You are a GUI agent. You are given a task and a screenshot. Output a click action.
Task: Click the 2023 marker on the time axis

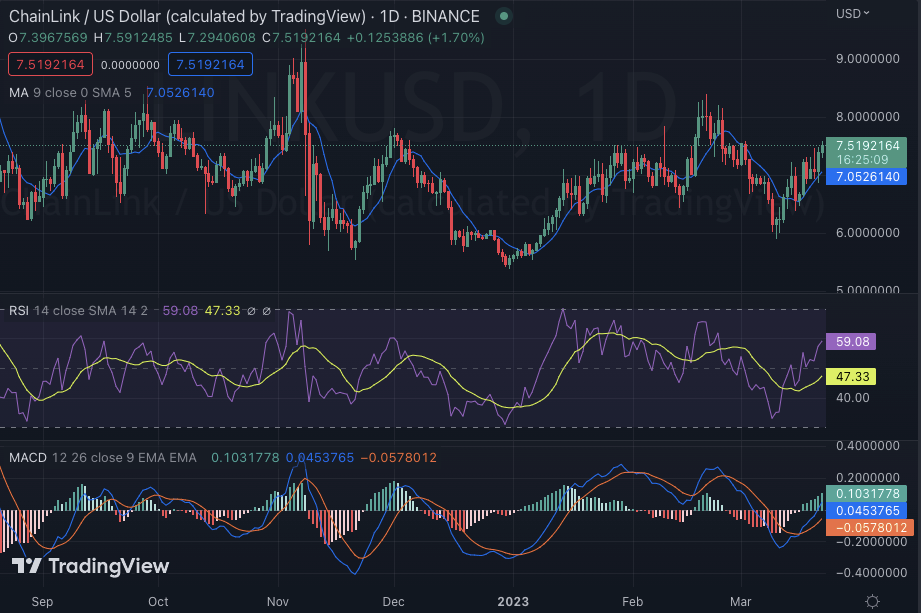pyautogui.click(x=513, y=602)
